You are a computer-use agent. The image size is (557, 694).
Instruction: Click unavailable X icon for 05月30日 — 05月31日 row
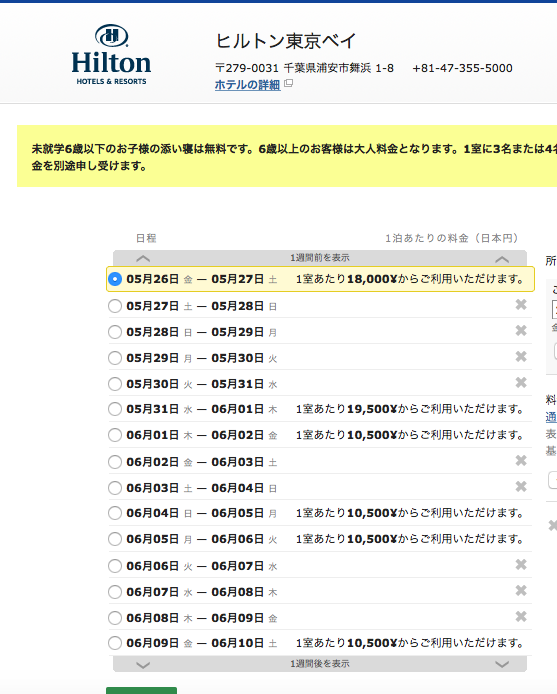coord(521,382)
